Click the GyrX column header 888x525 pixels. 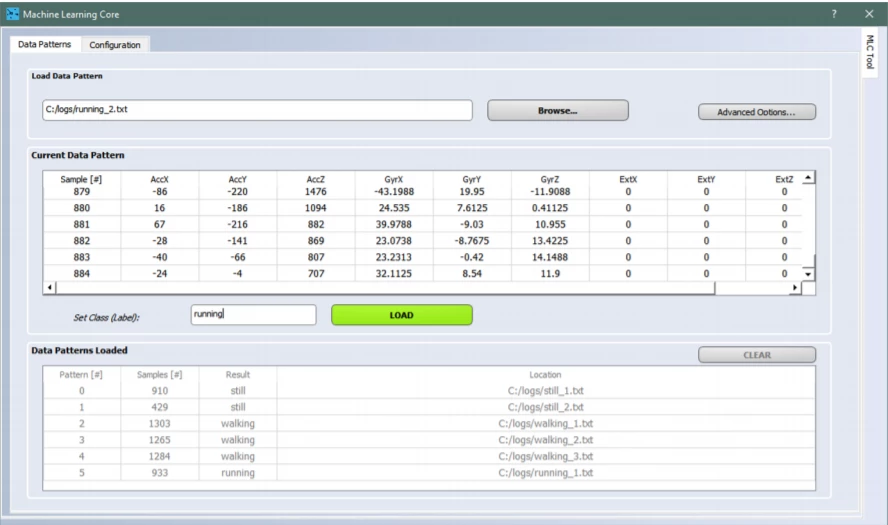click(394, 179)
